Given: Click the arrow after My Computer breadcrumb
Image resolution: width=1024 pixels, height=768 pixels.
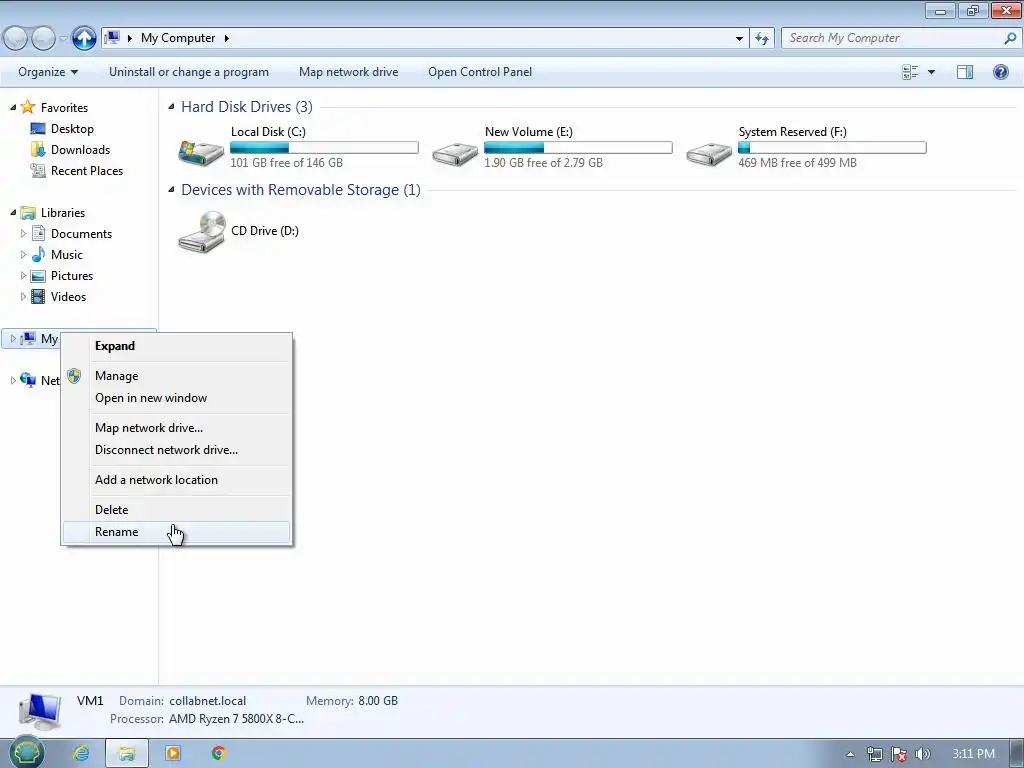Looking at the screenshot, I should [227, 39].
